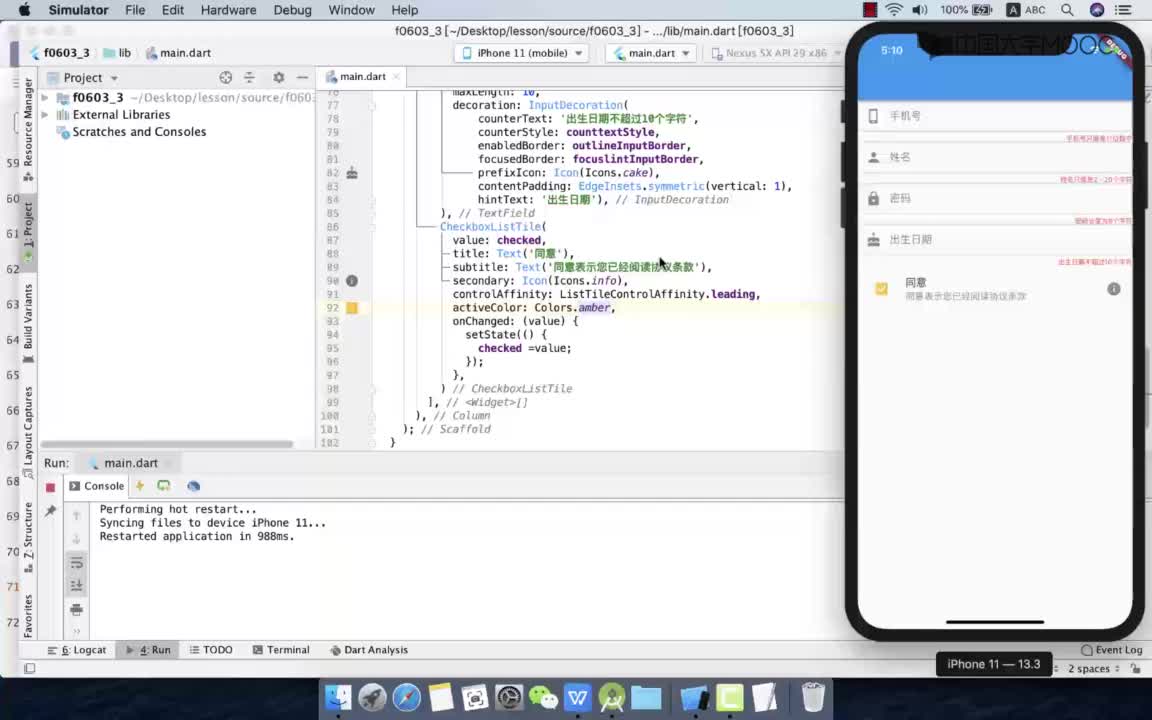Trigger Flutter hot reload lightning icon
The image size is (1152, 720).
140,486
